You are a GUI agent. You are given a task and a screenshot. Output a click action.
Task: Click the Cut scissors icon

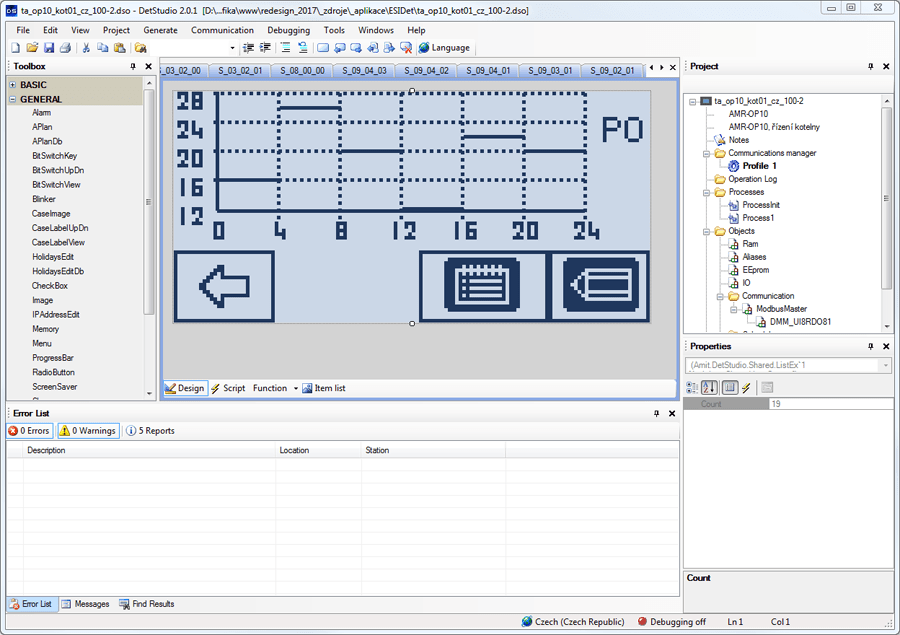(86, 48)
